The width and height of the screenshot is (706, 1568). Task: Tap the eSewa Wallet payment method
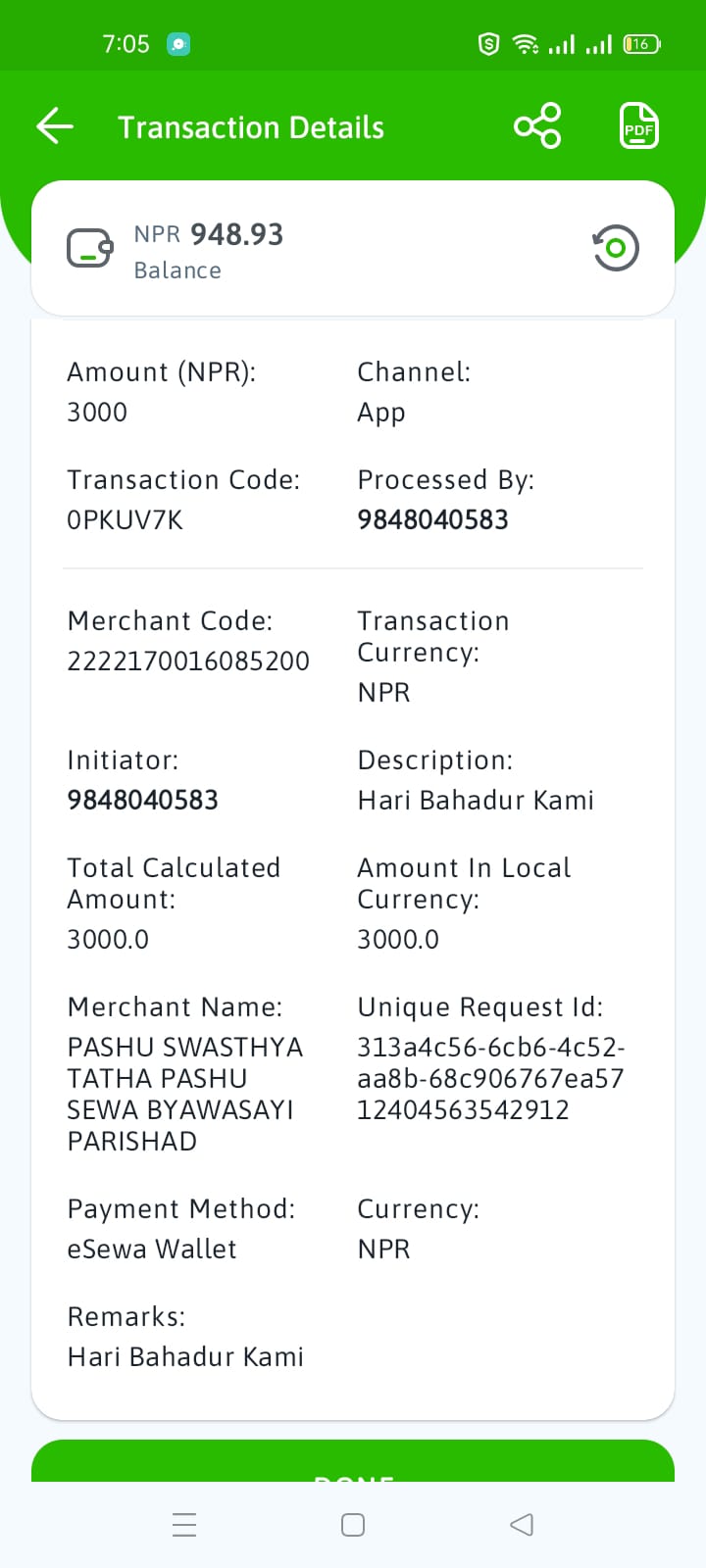pos(152,1249)
